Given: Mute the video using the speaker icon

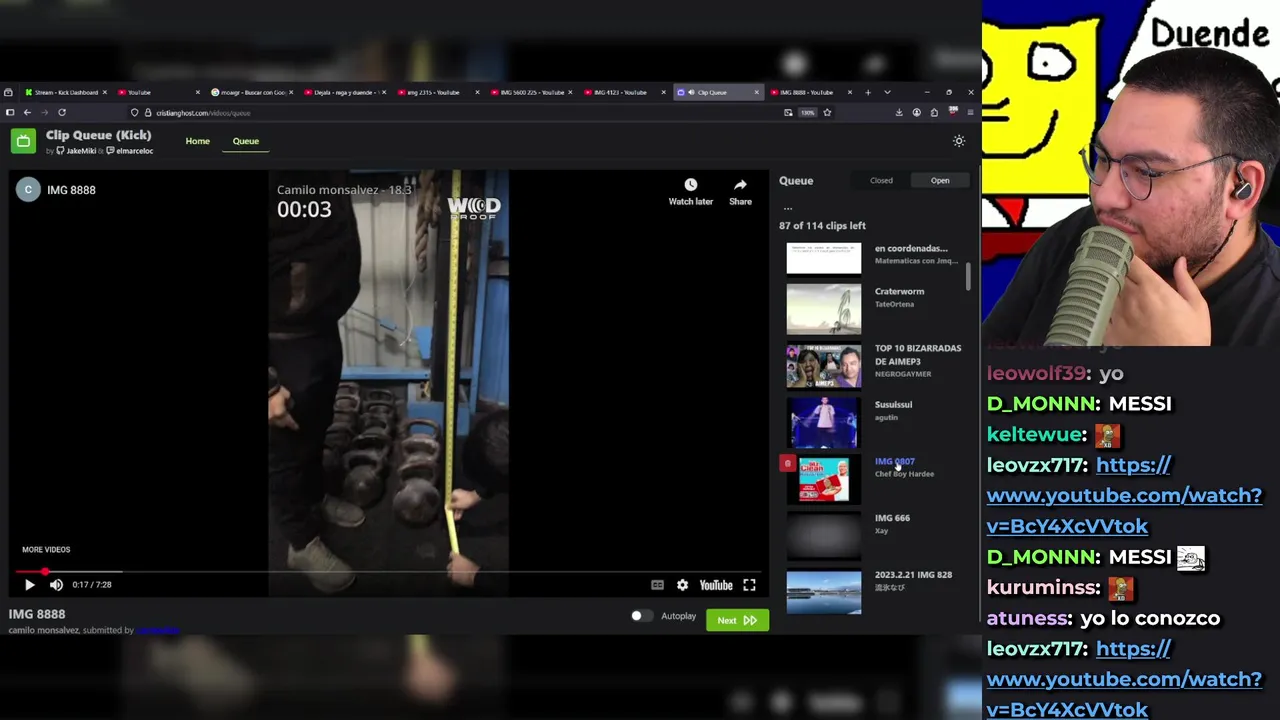Looking at the screenshot, I should pos(56,585).
